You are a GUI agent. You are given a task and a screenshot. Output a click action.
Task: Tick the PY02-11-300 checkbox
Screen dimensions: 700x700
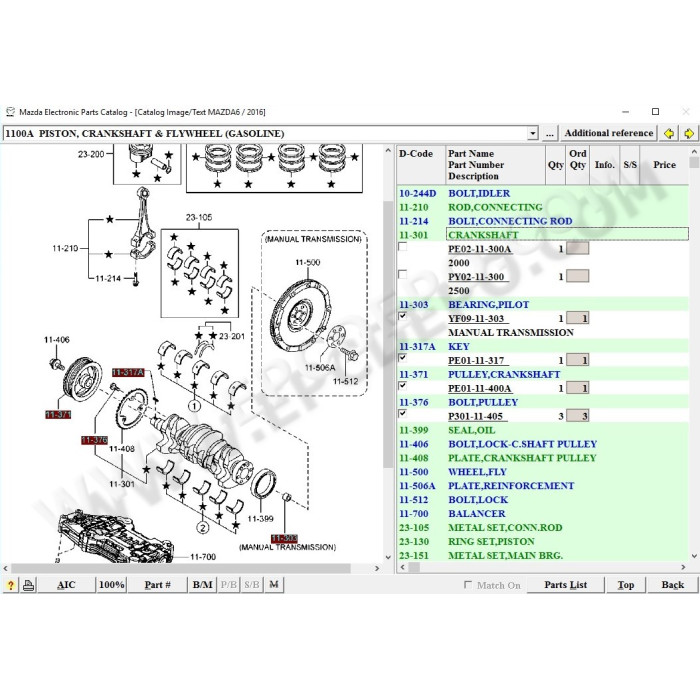tap(402, 274)
